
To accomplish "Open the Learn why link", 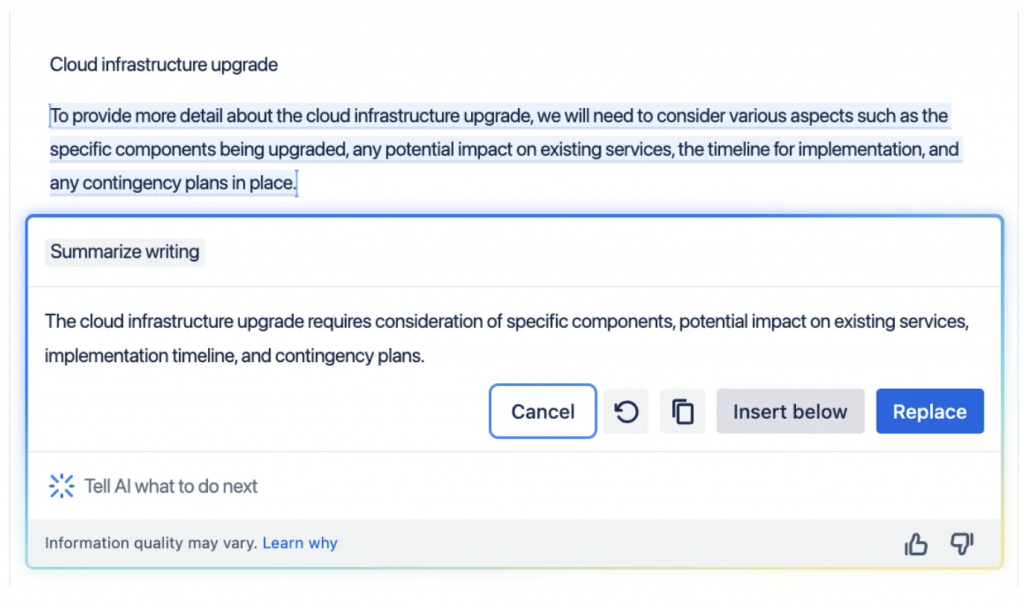I will coord(300,543).
